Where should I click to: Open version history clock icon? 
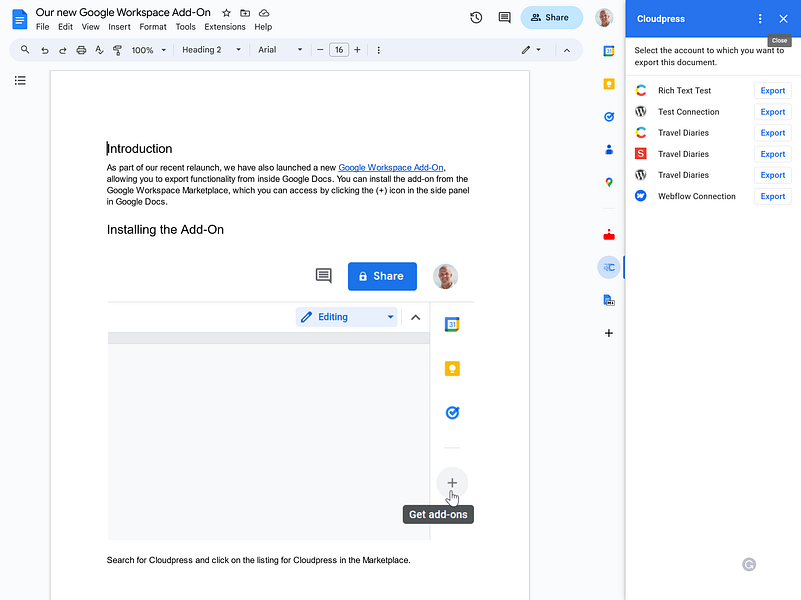tap(476, 18)
